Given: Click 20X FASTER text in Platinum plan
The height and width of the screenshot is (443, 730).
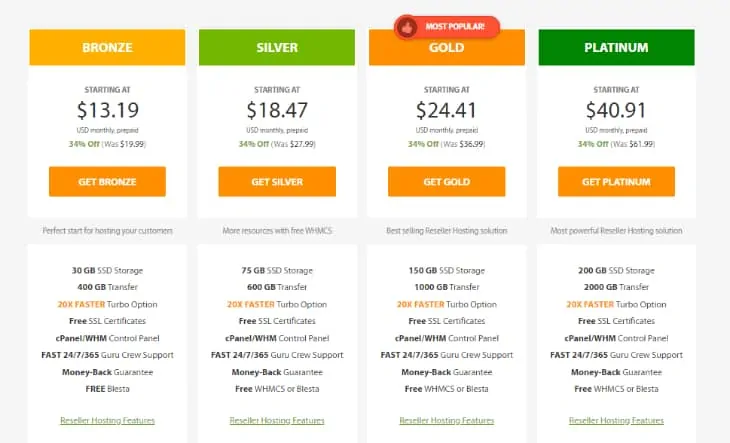Looking at the screenshot, I should coord(592,304).
